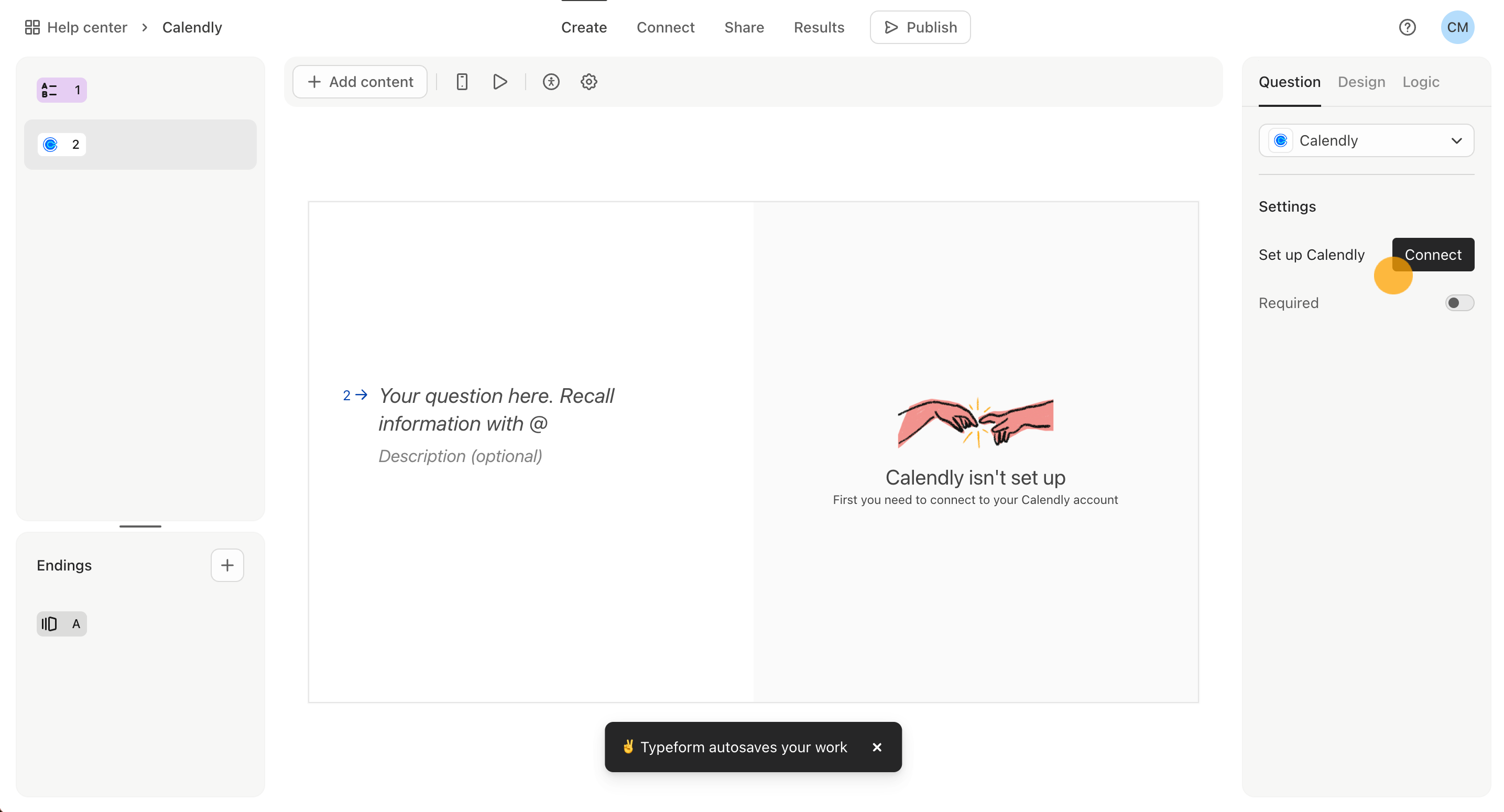Click the Help center grid icon

pyautogui.click(x=32, y=27)
